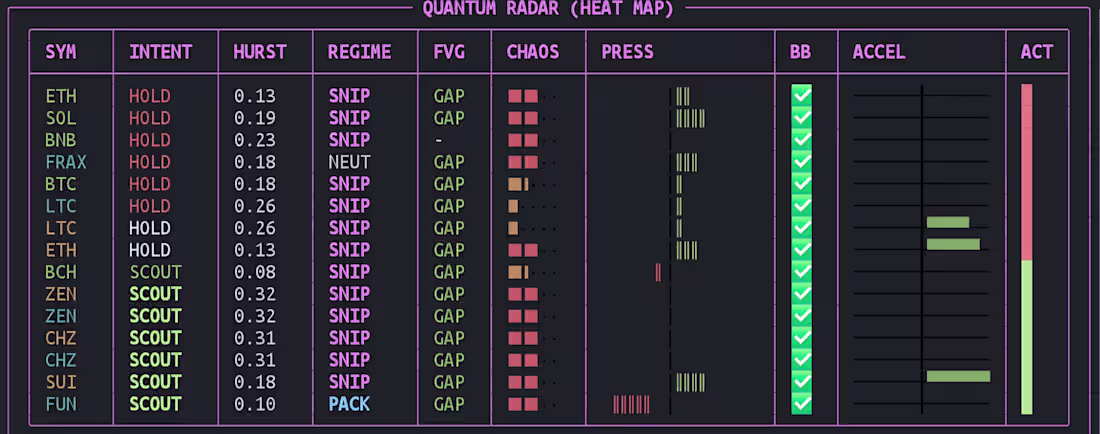
Task: Click the Hurst value 0.08
Action: click(x=255, y=272)
